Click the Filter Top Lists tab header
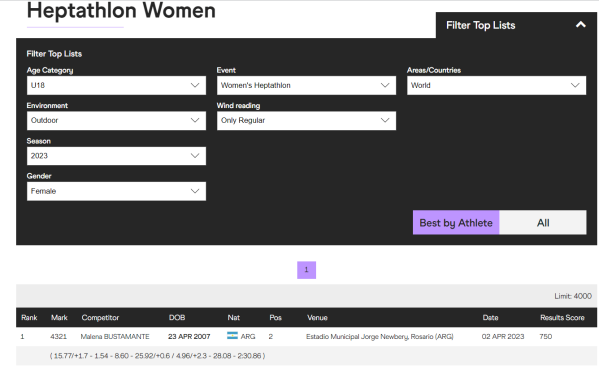The image size is (599, 369). pyautogui.click(x=516, y=25)
